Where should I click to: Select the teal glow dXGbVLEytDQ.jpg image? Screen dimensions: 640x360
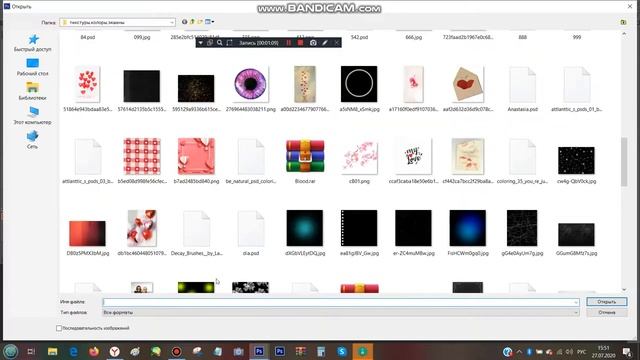click(305, 228)
